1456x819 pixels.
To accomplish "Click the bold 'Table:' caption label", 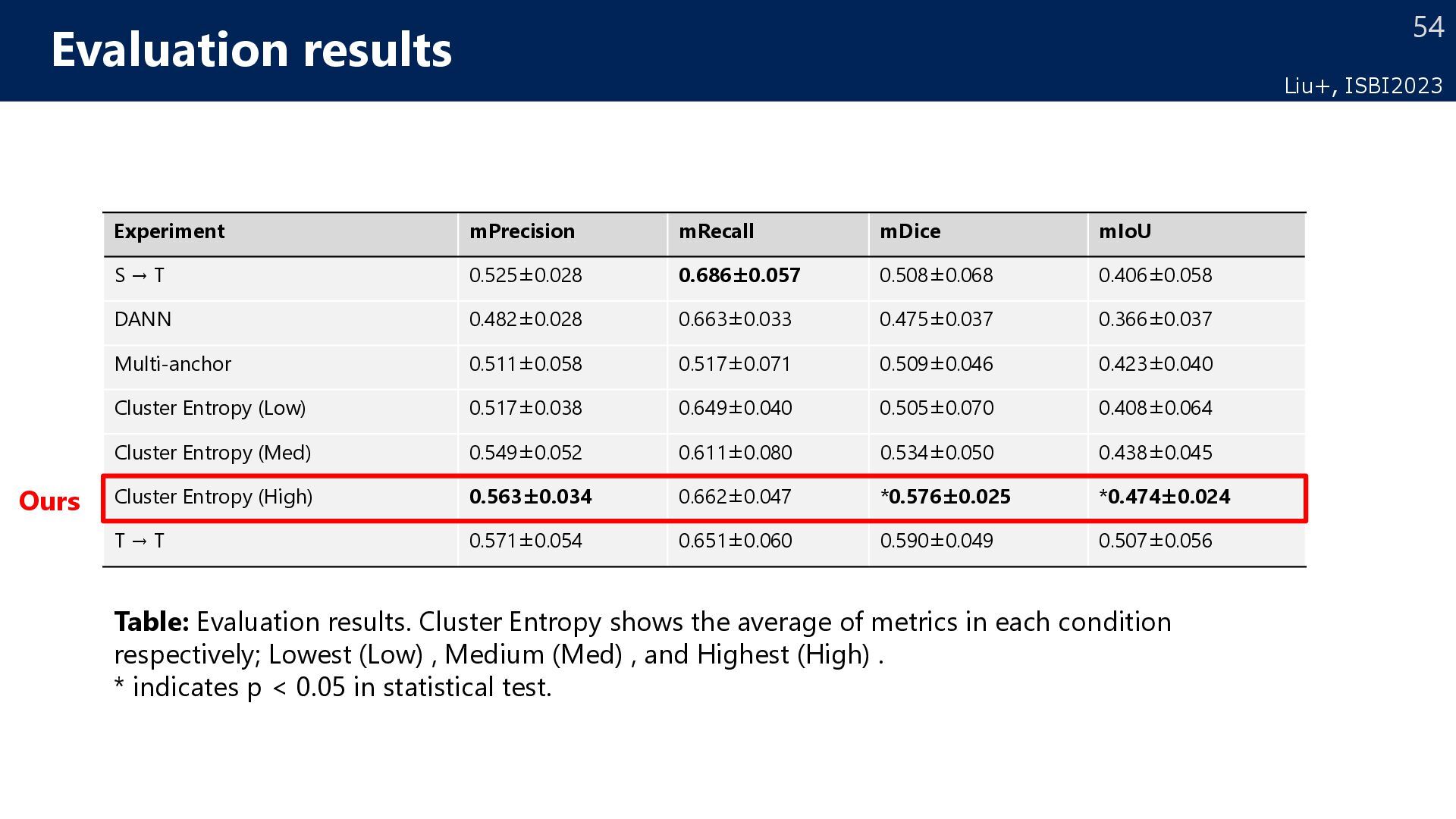I will click(151, 622).
